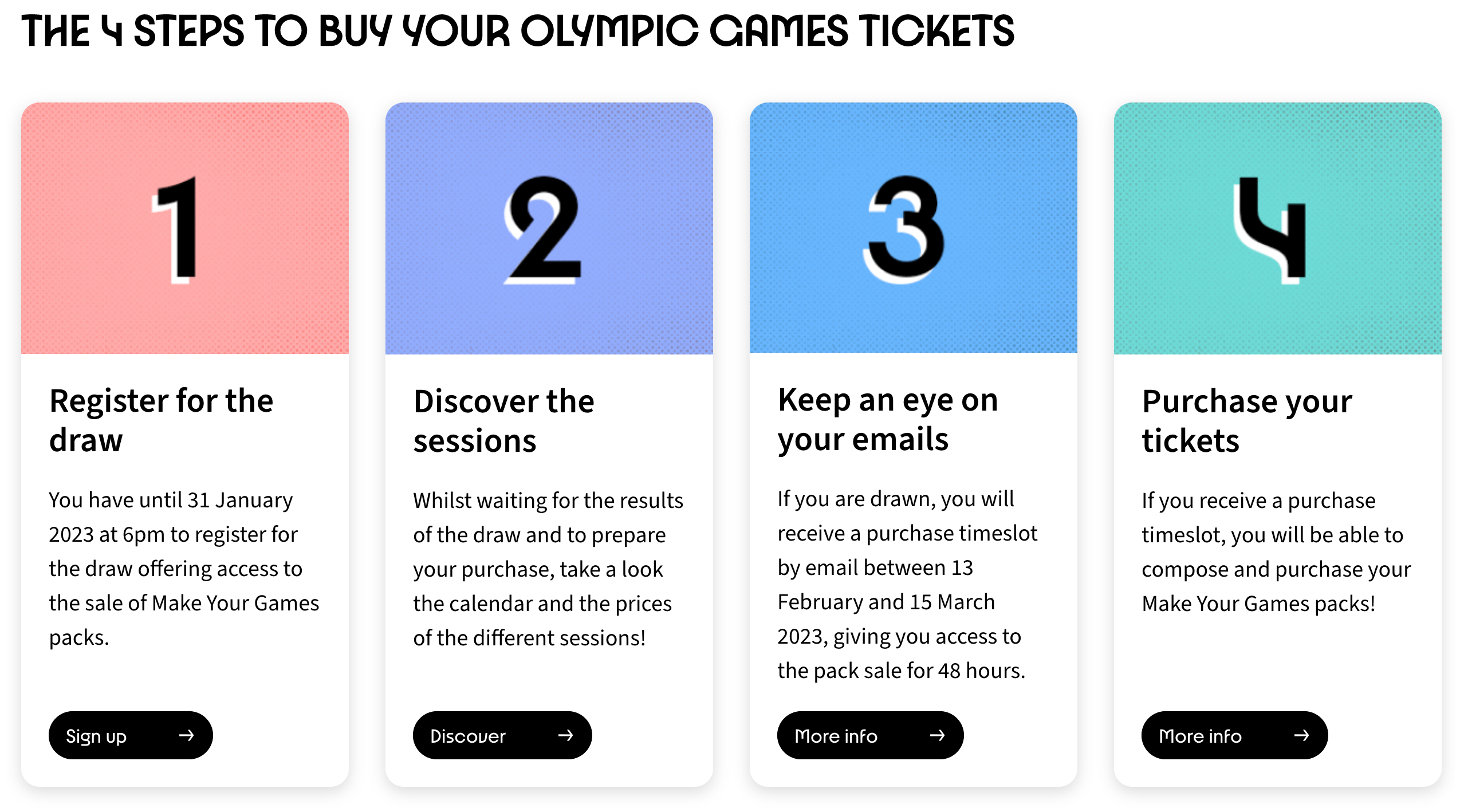Image resolution: width=1464 pixels, height=812 pixels.
Task: Click the pink step 1 image
Action: click(x=185, y=228)
